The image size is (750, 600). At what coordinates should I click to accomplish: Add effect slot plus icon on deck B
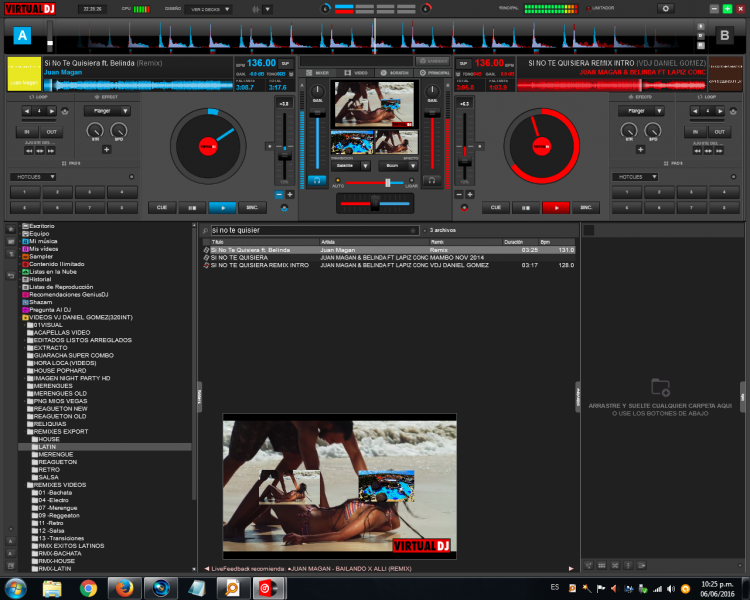point(640,149)
